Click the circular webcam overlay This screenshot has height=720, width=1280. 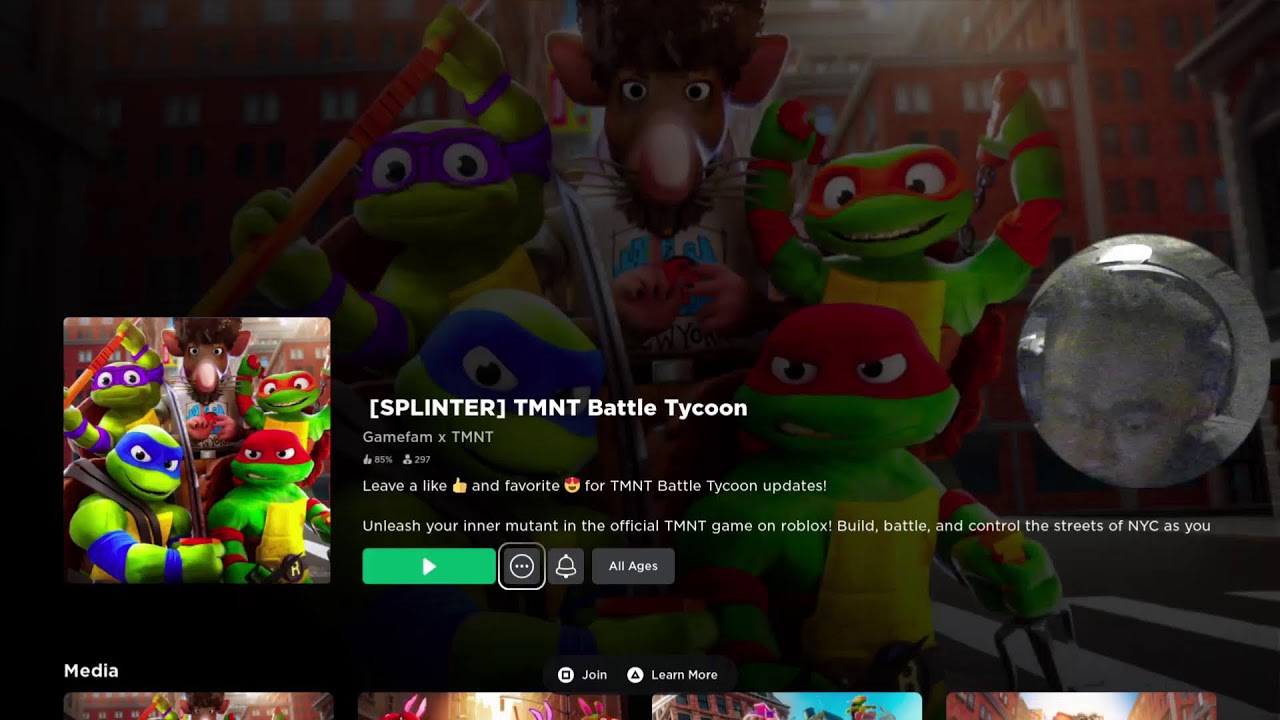click(x=1146, y=361)
